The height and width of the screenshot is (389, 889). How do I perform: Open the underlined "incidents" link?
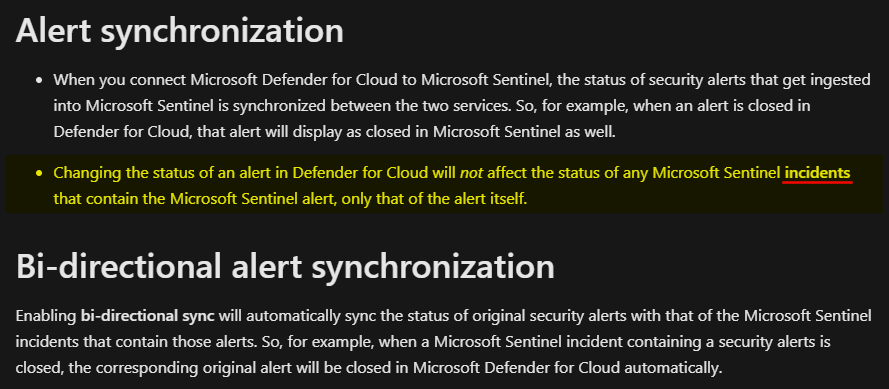point(817,173)
